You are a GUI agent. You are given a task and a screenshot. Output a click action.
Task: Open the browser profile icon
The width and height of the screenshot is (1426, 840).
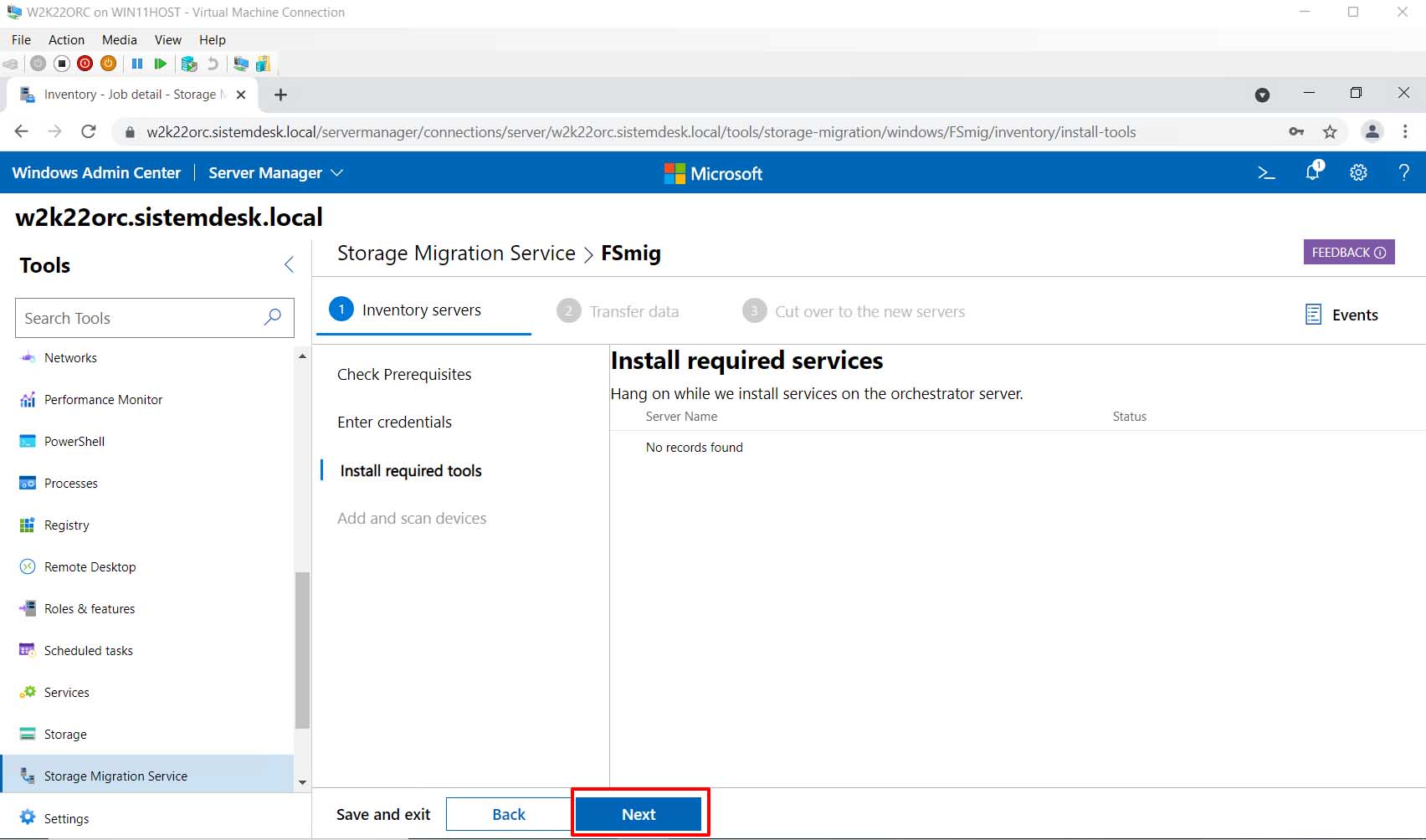[1372, 131]
